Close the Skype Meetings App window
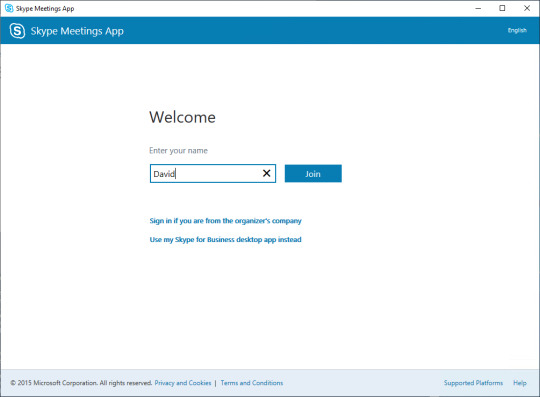The height and width of the screenshot is (397, 540). click(x=527, y=8)
